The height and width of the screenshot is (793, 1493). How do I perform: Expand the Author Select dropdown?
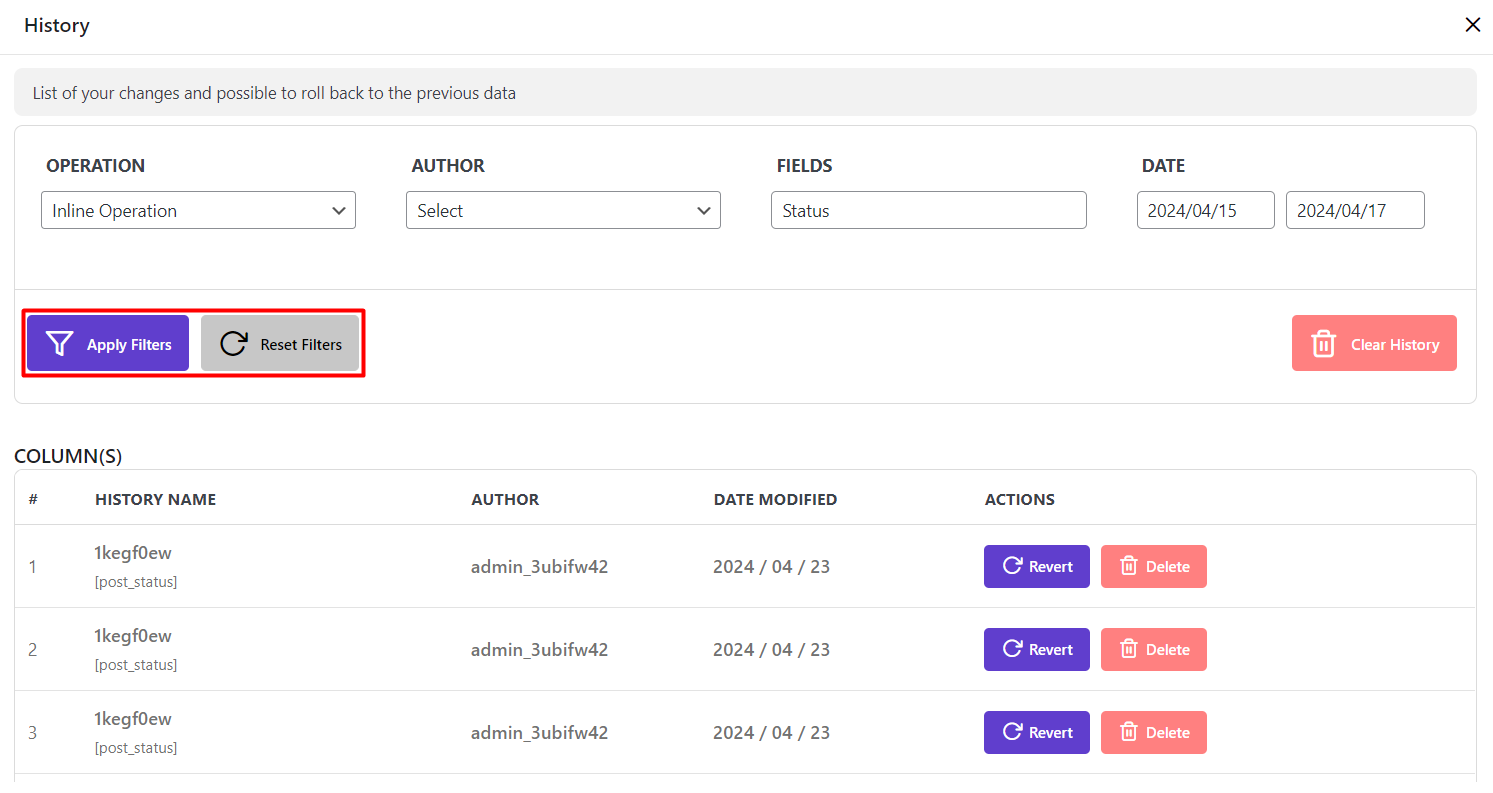(563, 211)
